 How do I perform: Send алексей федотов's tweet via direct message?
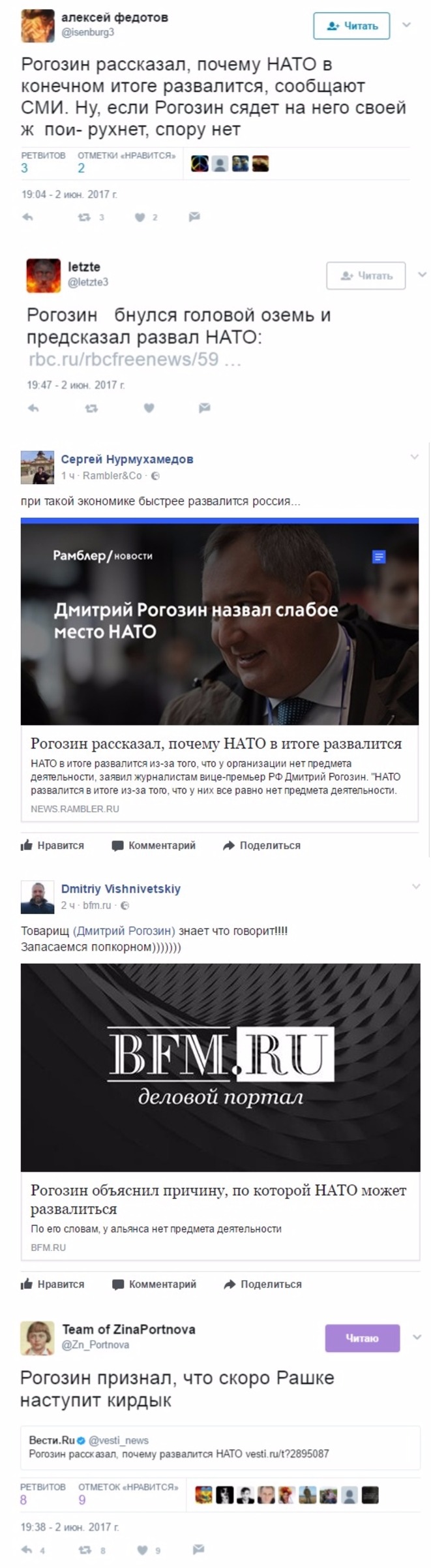coord(194,217)
